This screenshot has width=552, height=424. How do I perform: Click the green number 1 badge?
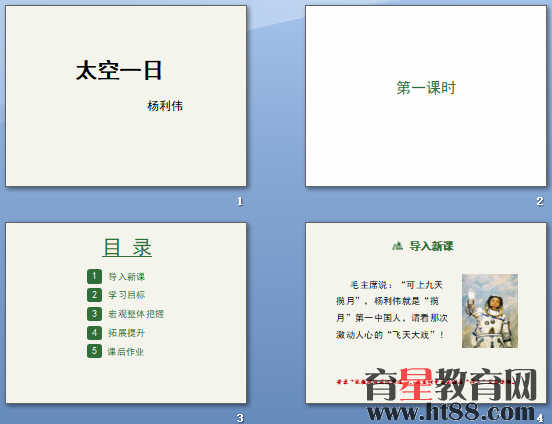(x=94, y=276)
